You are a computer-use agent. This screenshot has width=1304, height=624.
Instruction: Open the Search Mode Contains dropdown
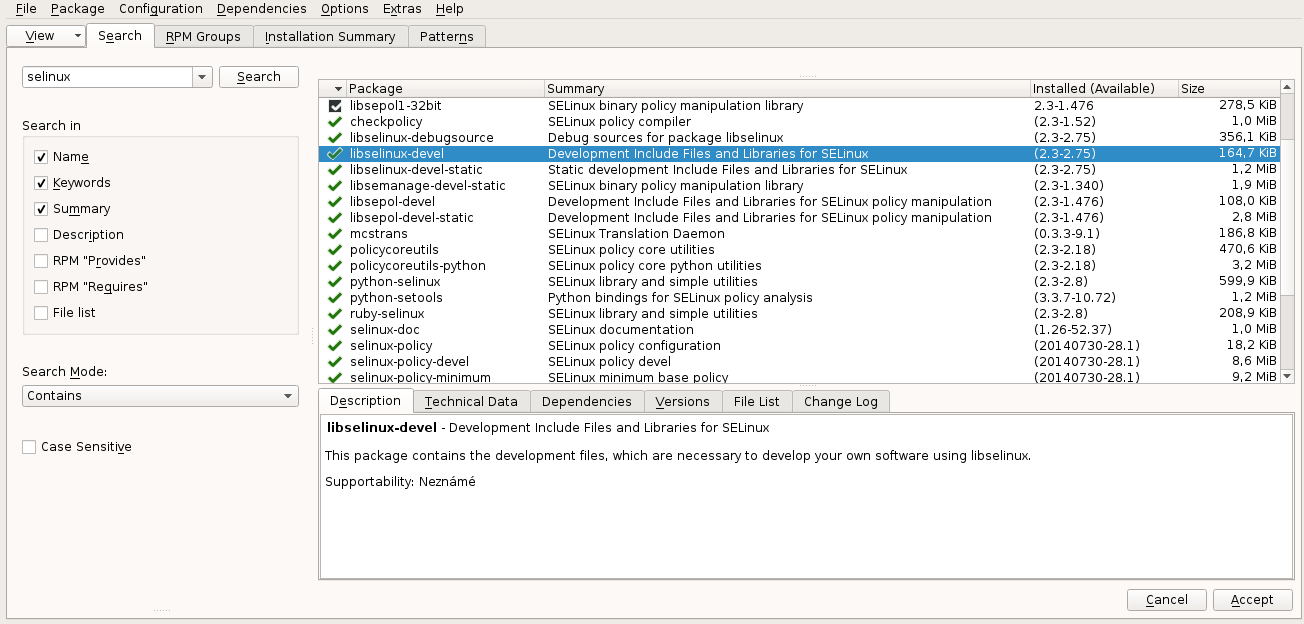click(160, 396)
